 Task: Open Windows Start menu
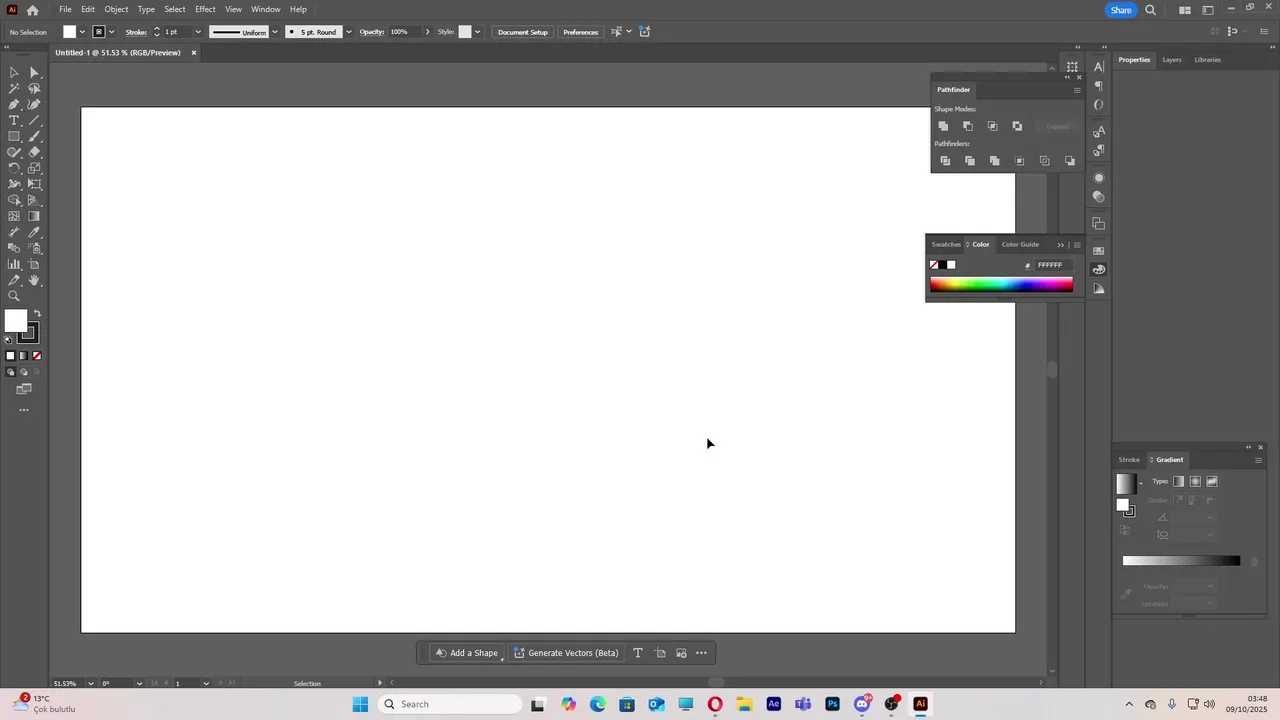(360, 704)
